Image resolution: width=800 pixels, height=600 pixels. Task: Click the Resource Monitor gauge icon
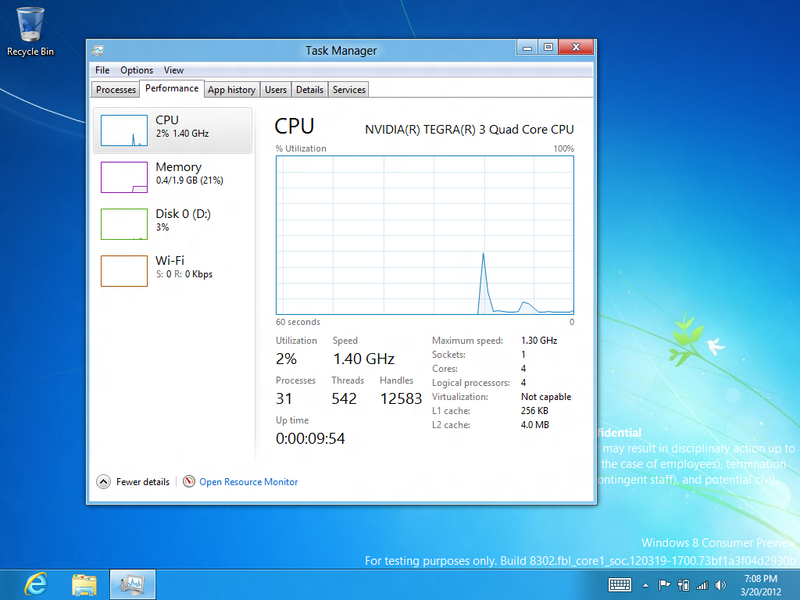point(189,482)
